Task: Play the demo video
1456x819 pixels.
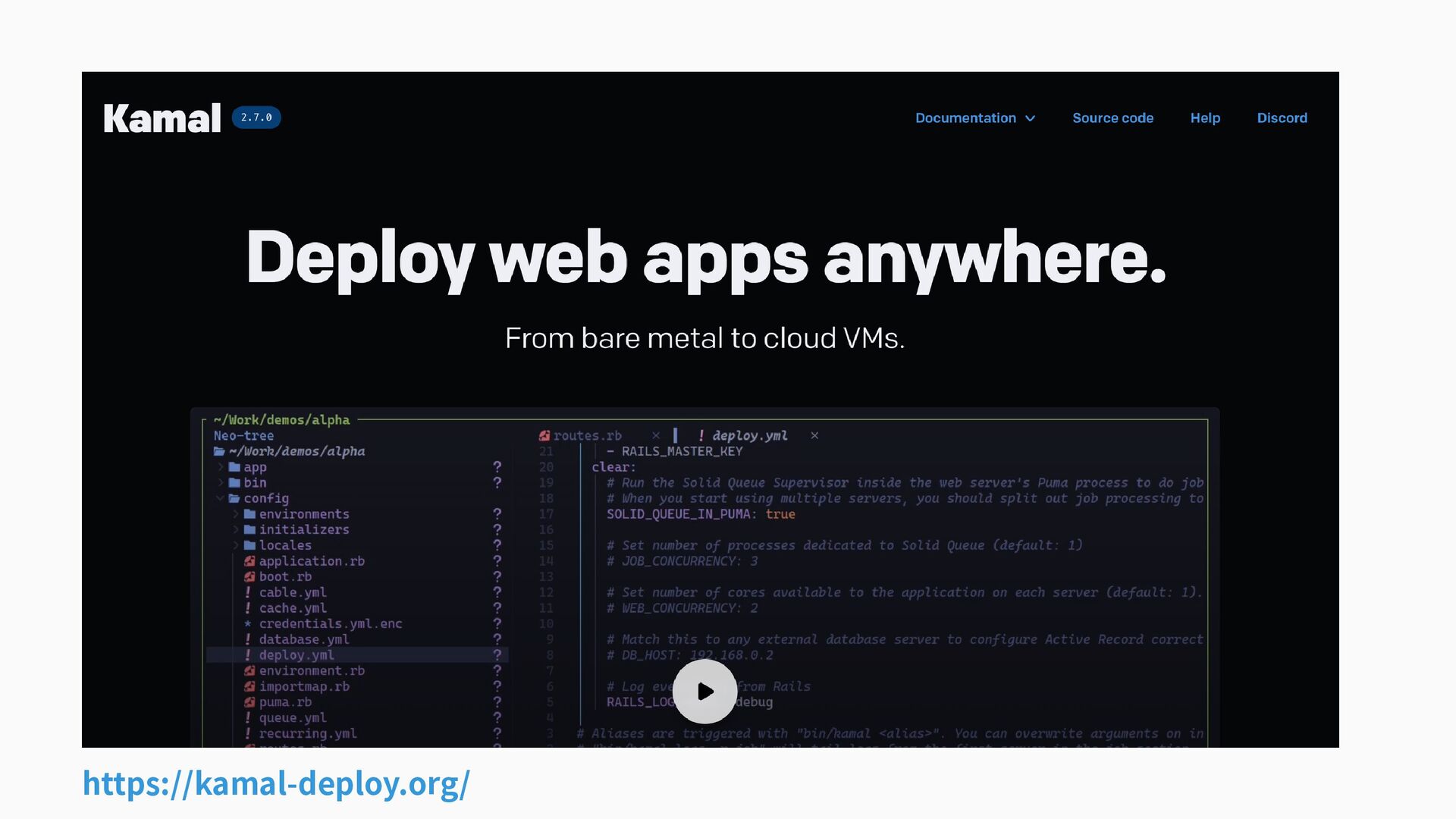Action: point(704,692)
